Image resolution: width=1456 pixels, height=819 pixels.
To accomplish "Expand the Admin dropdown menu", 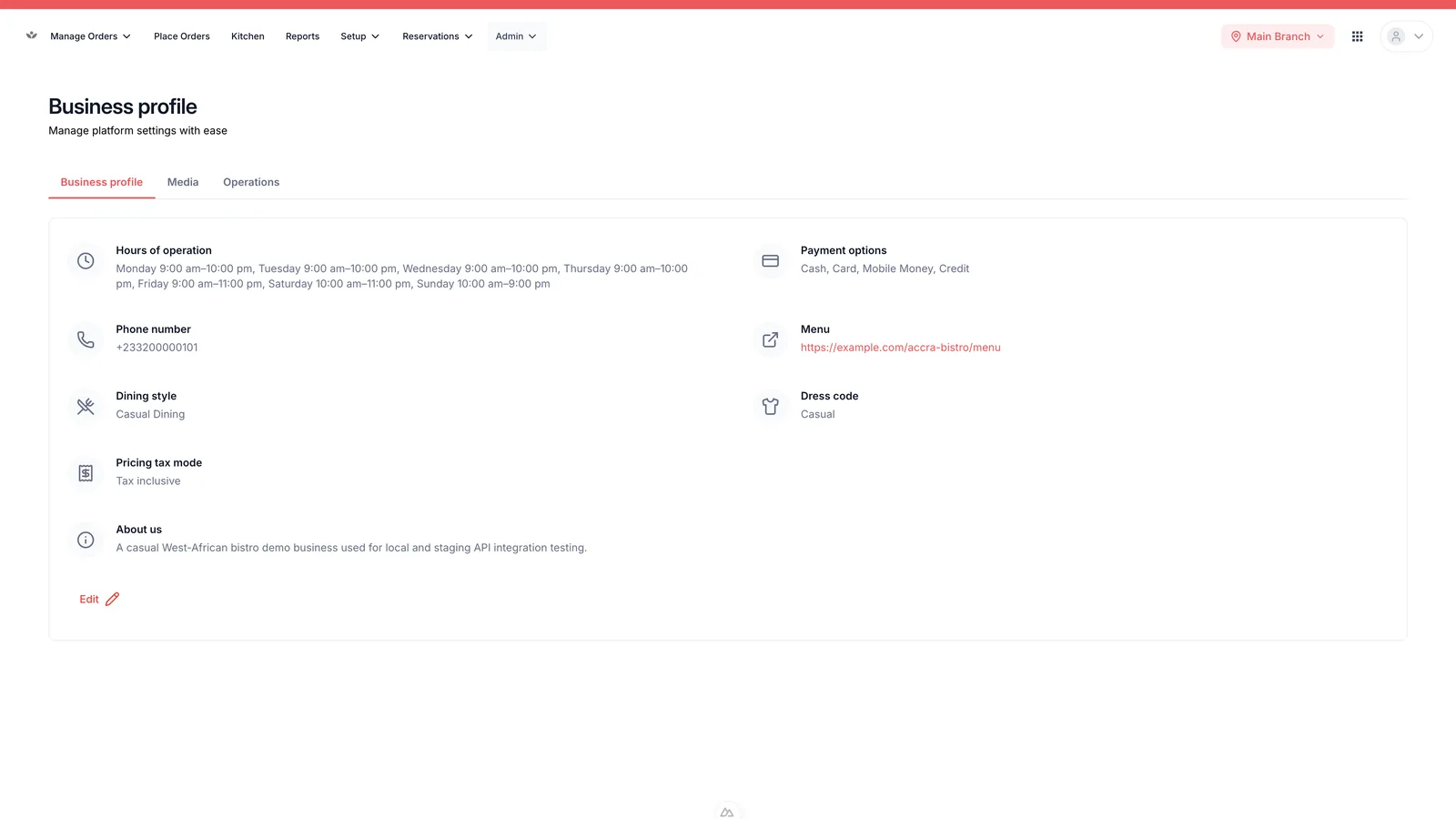I will (x=516, y=36).
